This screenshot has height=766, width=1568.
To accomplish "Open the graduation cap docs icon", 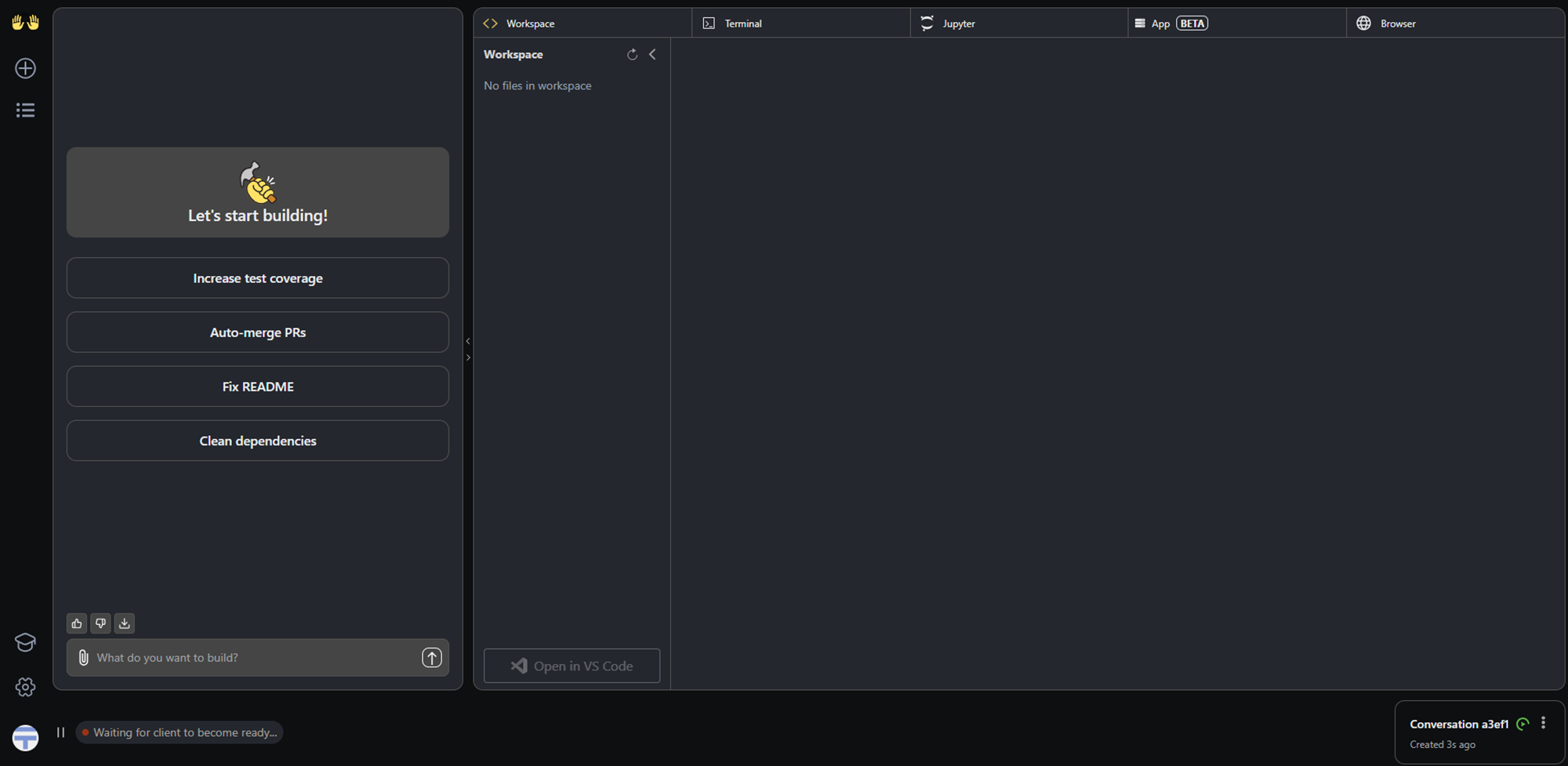I will 25,642.
